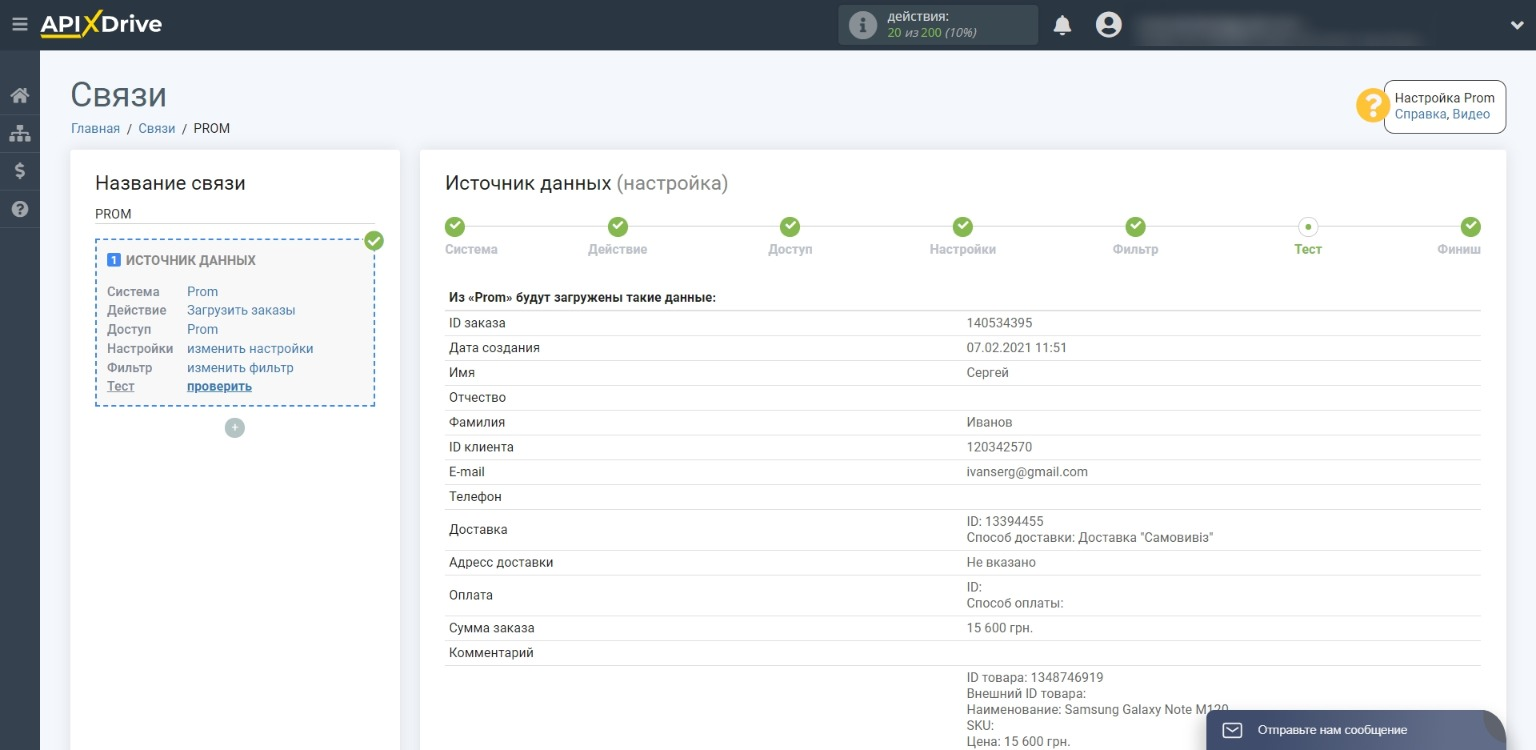This screenshot has width=1536, height=750.
Task: Select the surname value Иванов
Action: coord(989,422)
